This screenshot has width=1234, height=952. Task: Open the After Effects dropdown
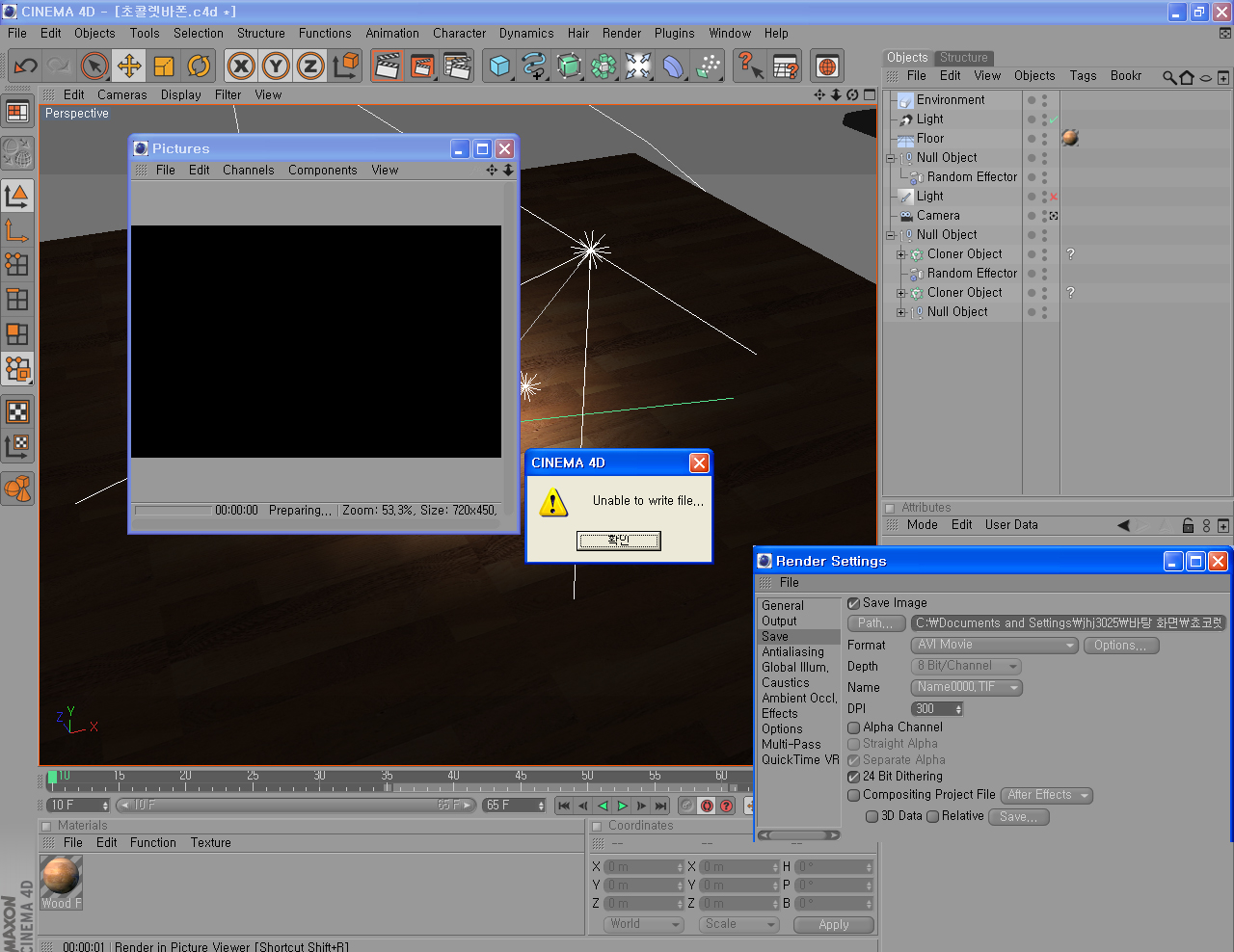tap(1047, 796)
